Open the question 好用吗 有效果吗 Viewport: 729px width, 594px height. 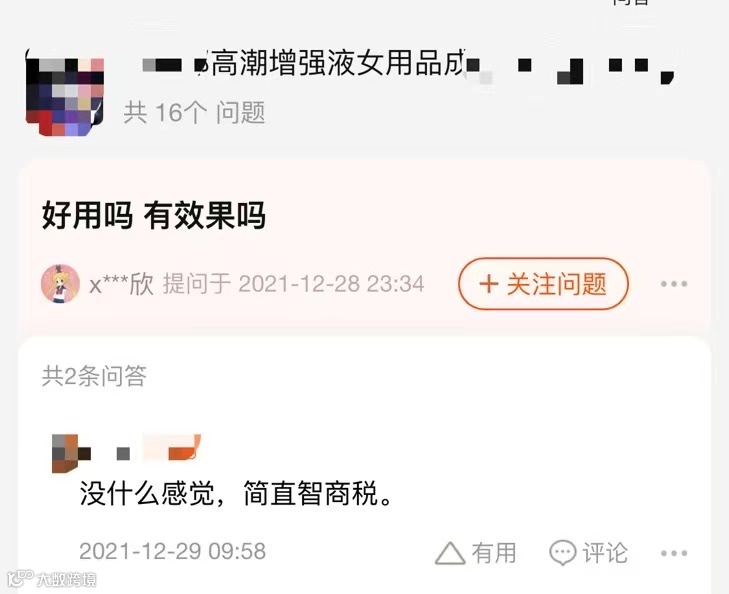(154, 215)
